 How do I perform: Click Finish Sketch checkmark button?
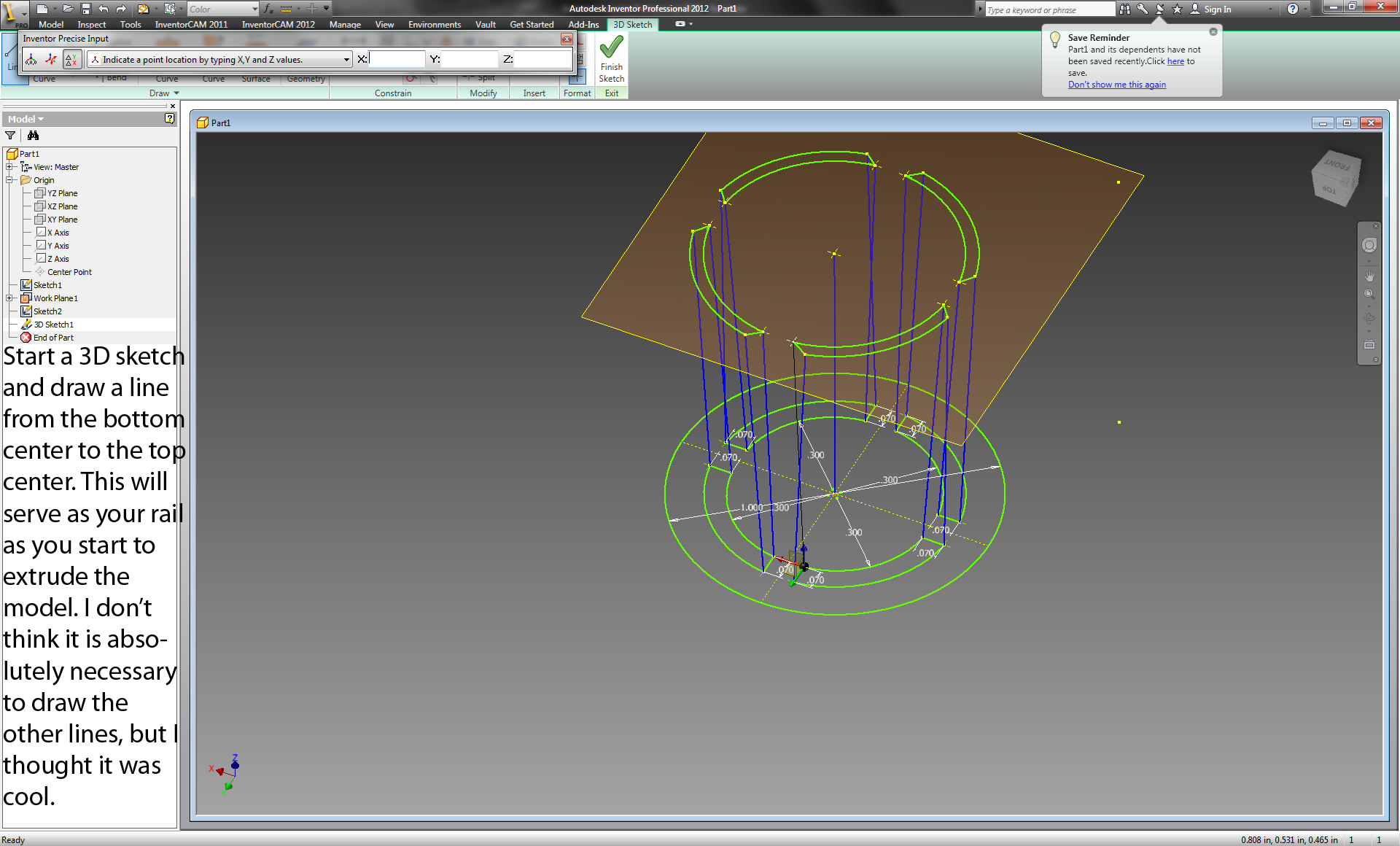[x=611, y=59]
